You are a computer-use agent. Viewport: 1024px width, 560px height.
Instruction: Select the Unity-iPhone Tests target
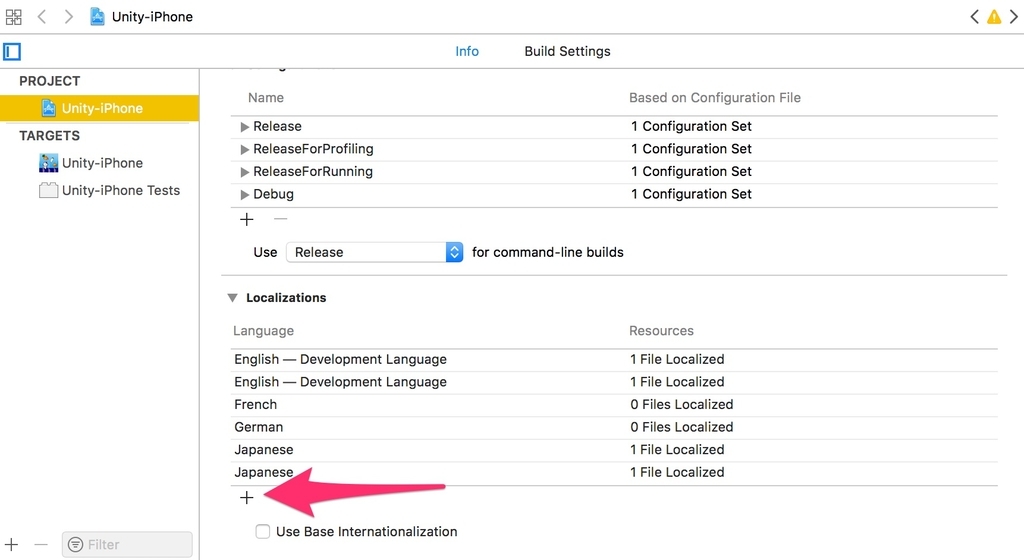pyautogui.click(x=120, y=190)
